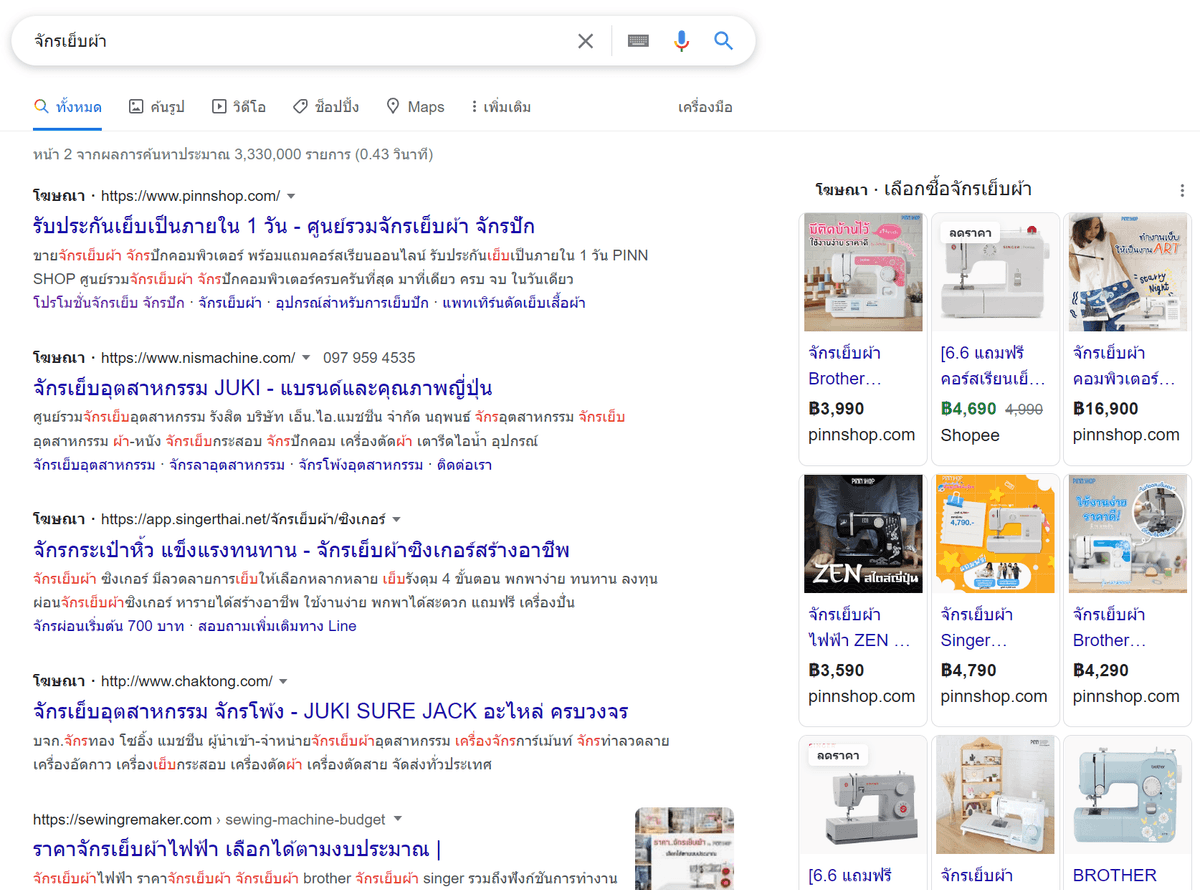This screenshot has height=890, width=1200.
Task: Clear the search box with the X icon
Action: pos(586,41)
